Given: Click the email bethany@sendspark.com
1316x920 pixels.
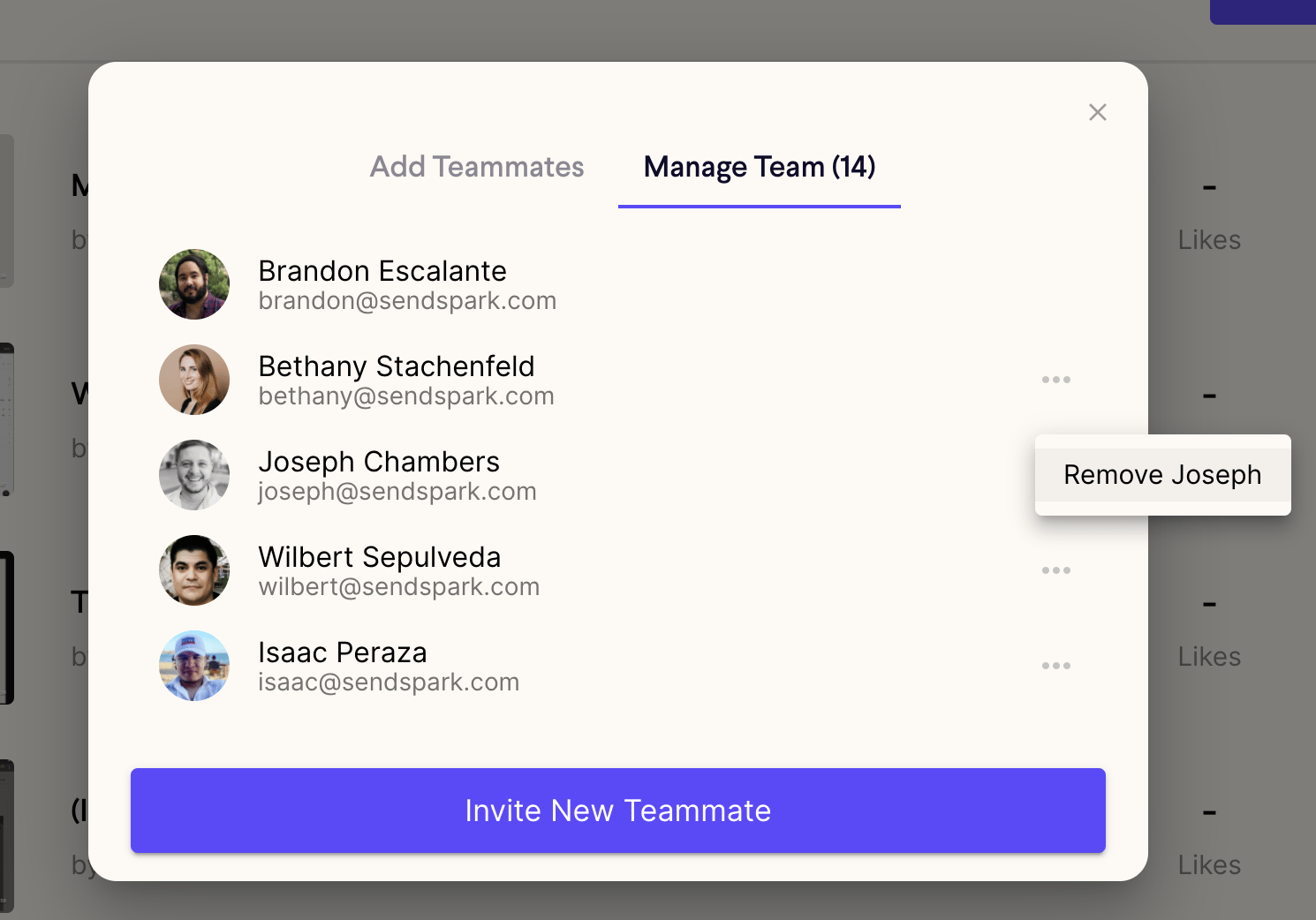Looking at the screenshot, I should (406, 396).
